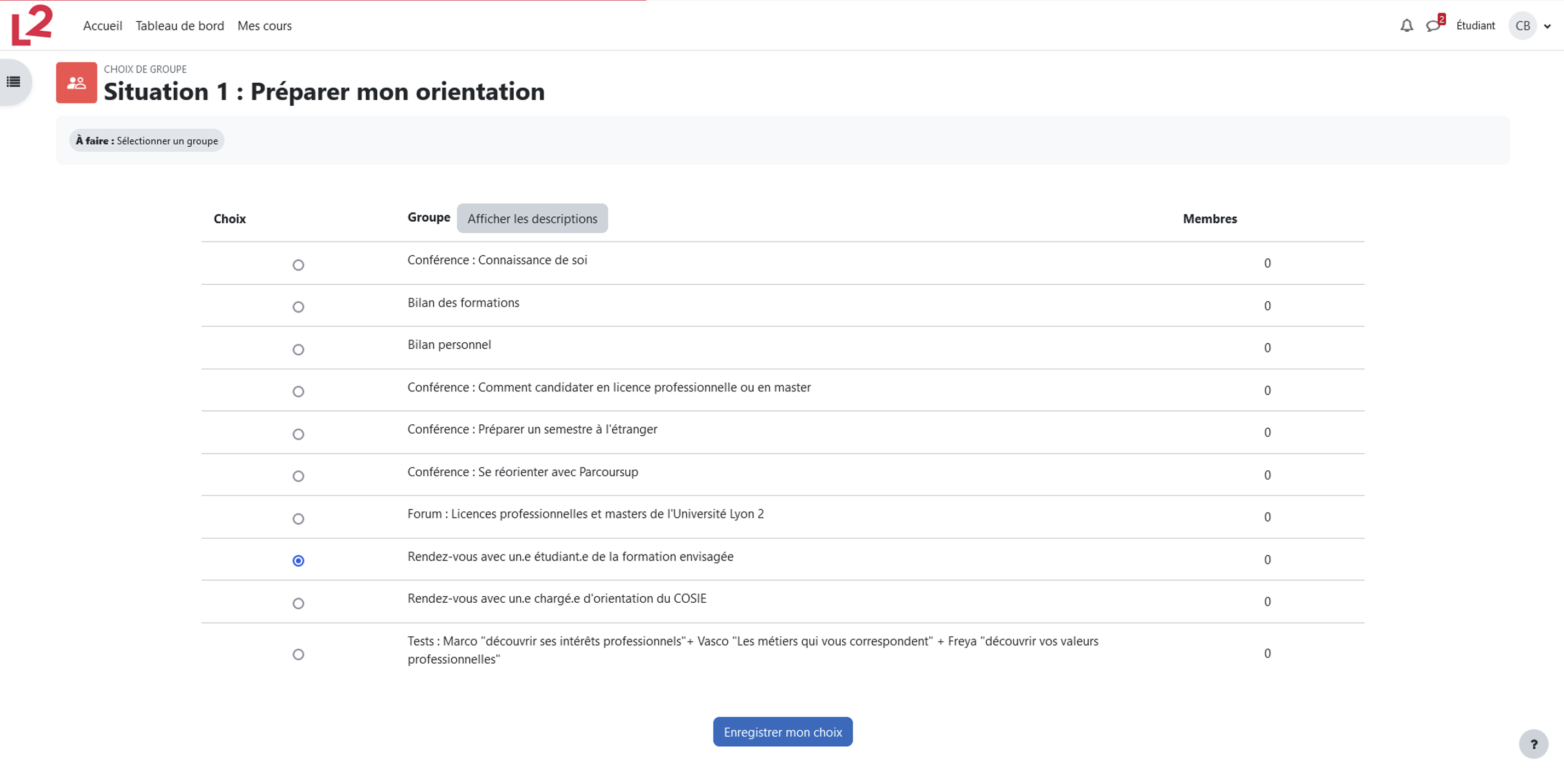This screenshot has width=1564, height=784.
Task: Click member count for Tests Marco row
Action: click(x=1267, y=654)
